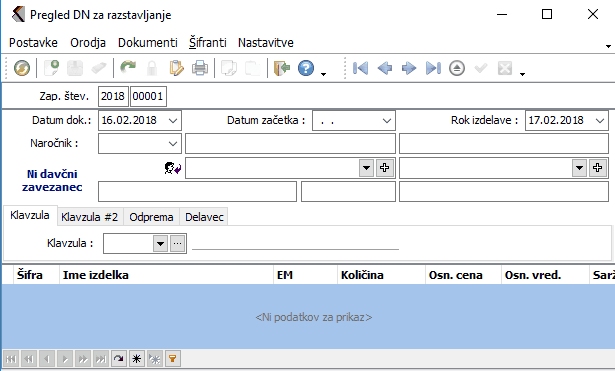Click left plus button to add address

tap(385, 168)
